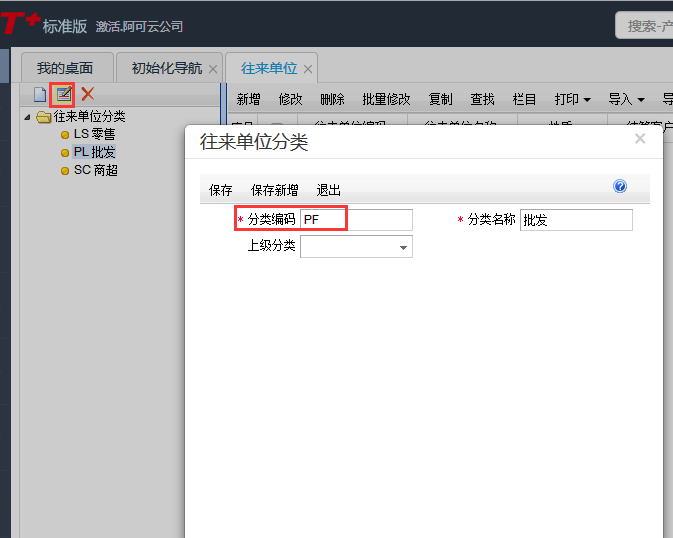Expand the 打印 dropdown menu
673x538 pixels.
coord(572,100)
